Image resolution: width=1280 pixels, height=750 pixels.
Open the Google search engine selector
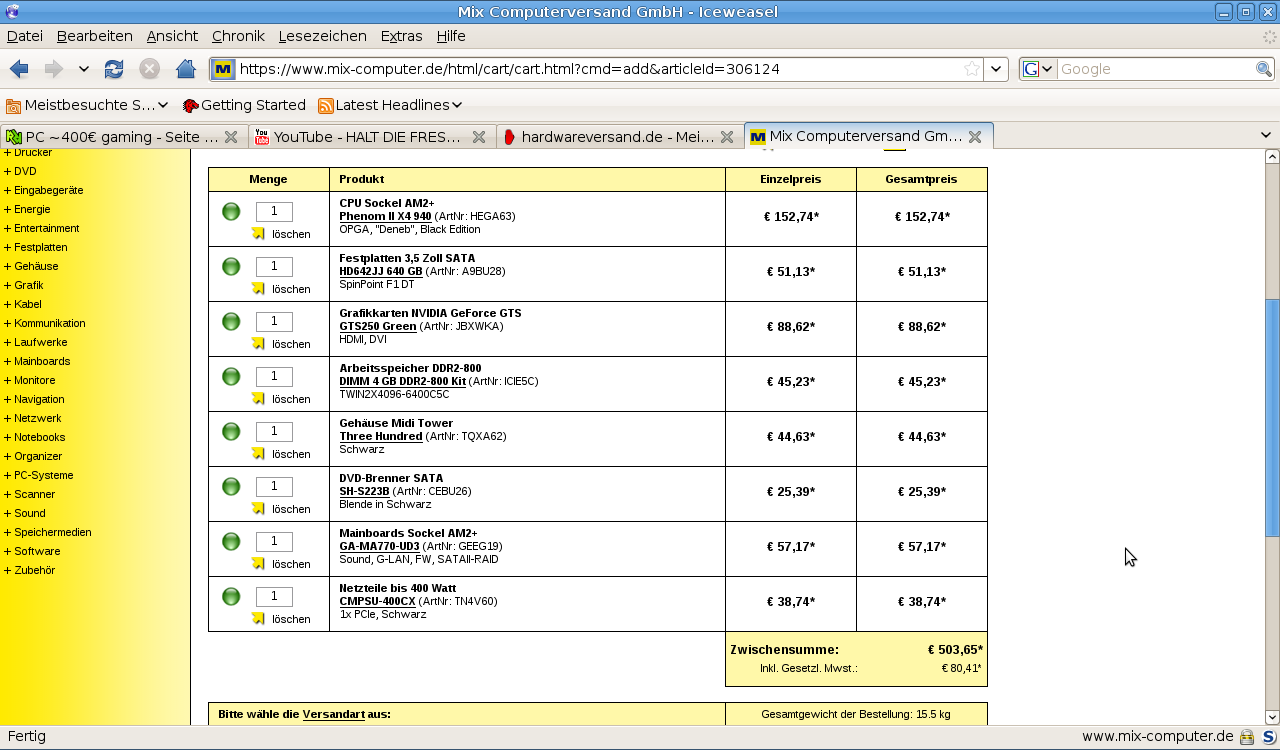(1039, 69)
